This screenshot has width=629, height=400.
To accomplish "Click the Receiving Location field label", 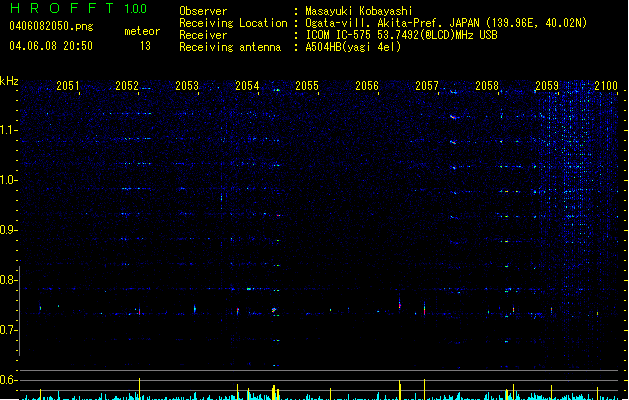I will pyautogui.click(x=233, y=23).
